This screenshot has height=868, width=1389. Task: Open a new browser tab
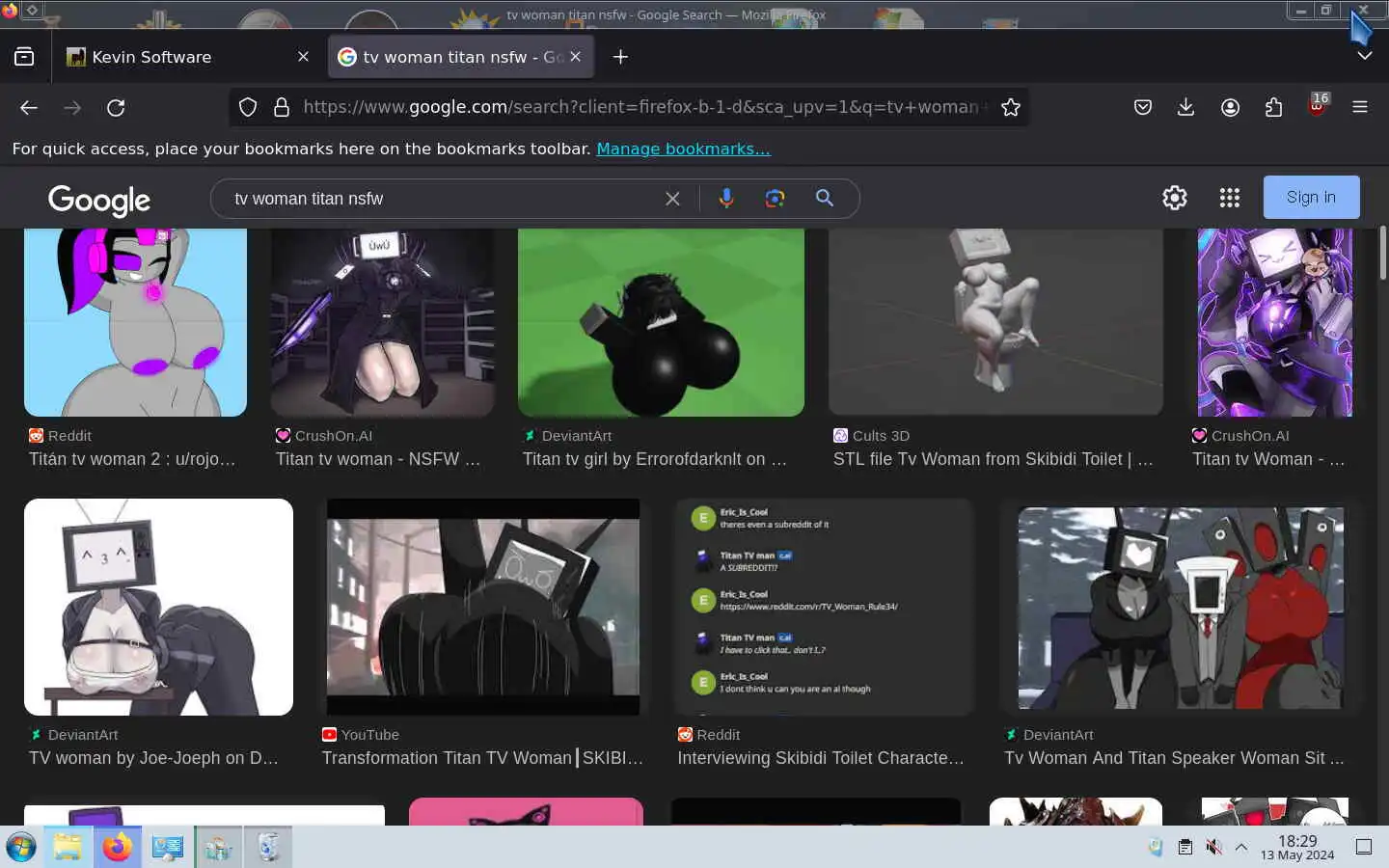tap(620, 57)
